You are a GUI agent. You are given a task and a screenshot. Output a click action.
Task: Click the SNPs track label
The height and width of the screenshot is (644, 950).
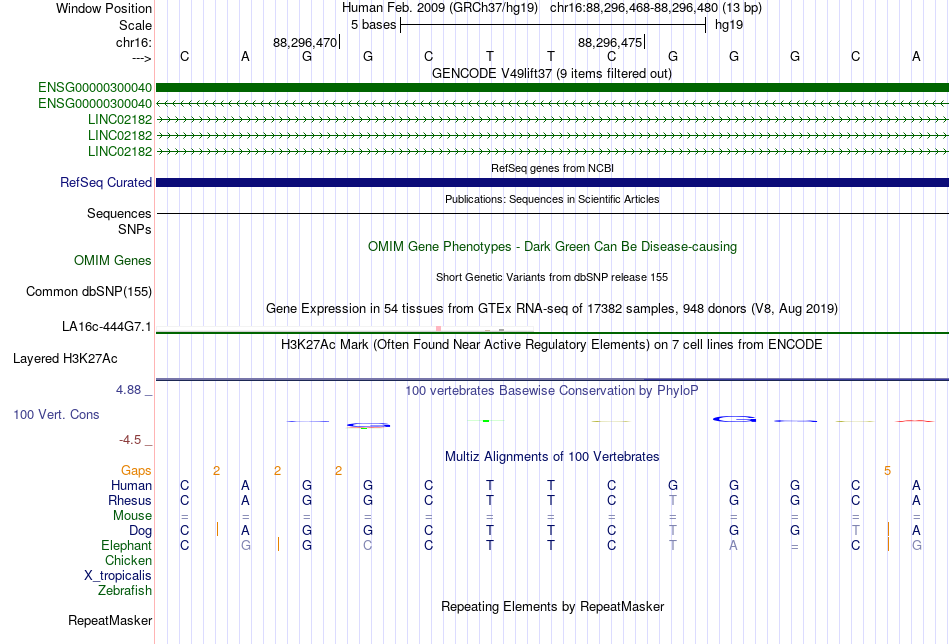coord(135,229)
